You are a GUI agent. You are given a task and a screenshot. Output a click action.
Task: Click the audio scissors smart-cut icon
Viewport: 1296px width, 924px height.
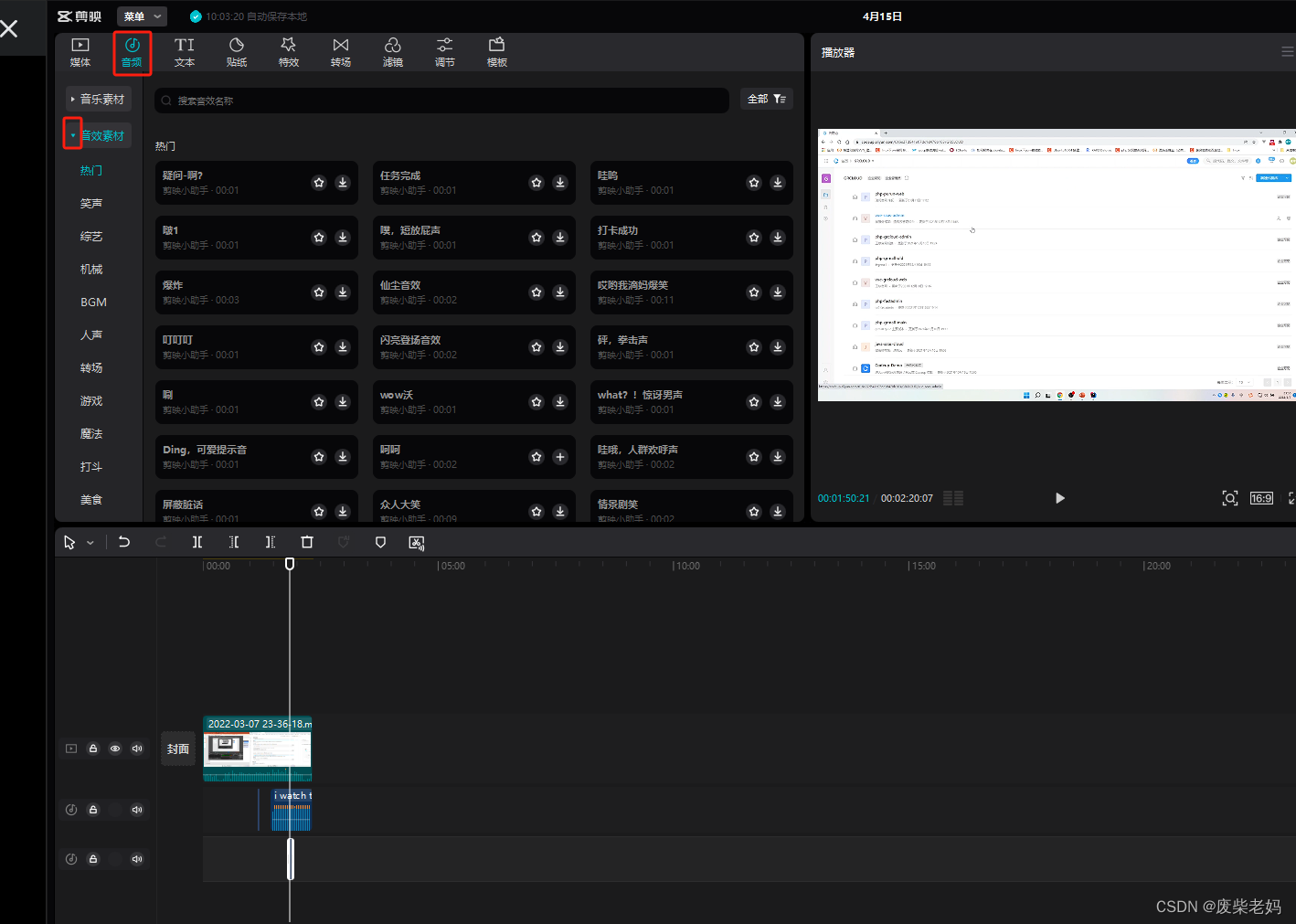(417, 543)
